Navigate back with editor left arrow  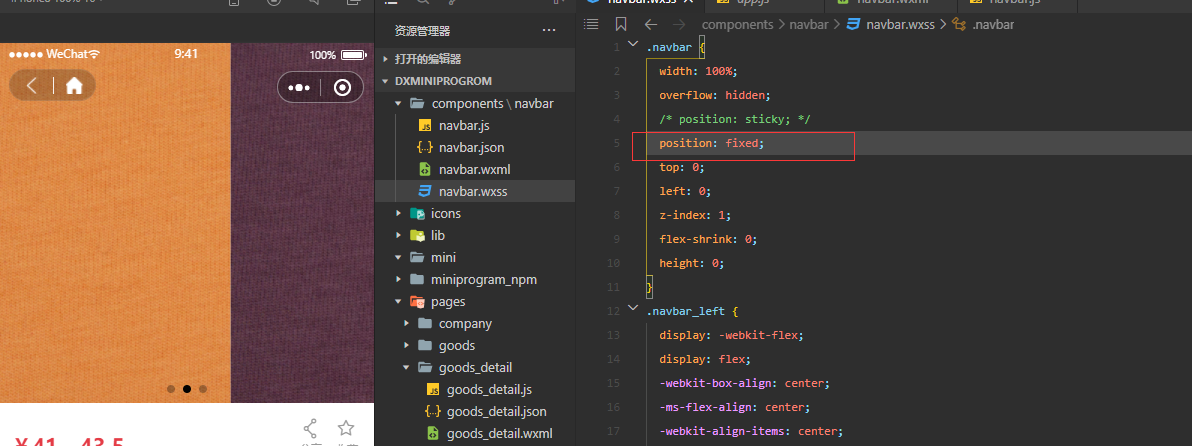pyautogui.click(x=651, y=24)
